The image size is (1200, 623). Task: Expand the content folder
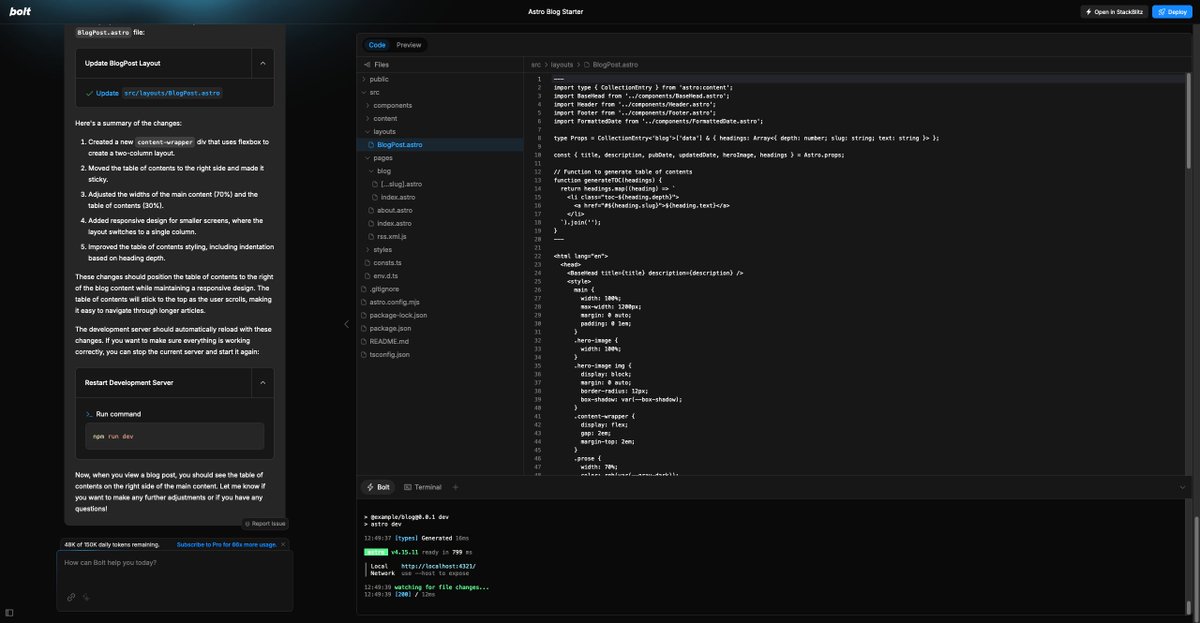pyautogui.click(x=441, y=118)
